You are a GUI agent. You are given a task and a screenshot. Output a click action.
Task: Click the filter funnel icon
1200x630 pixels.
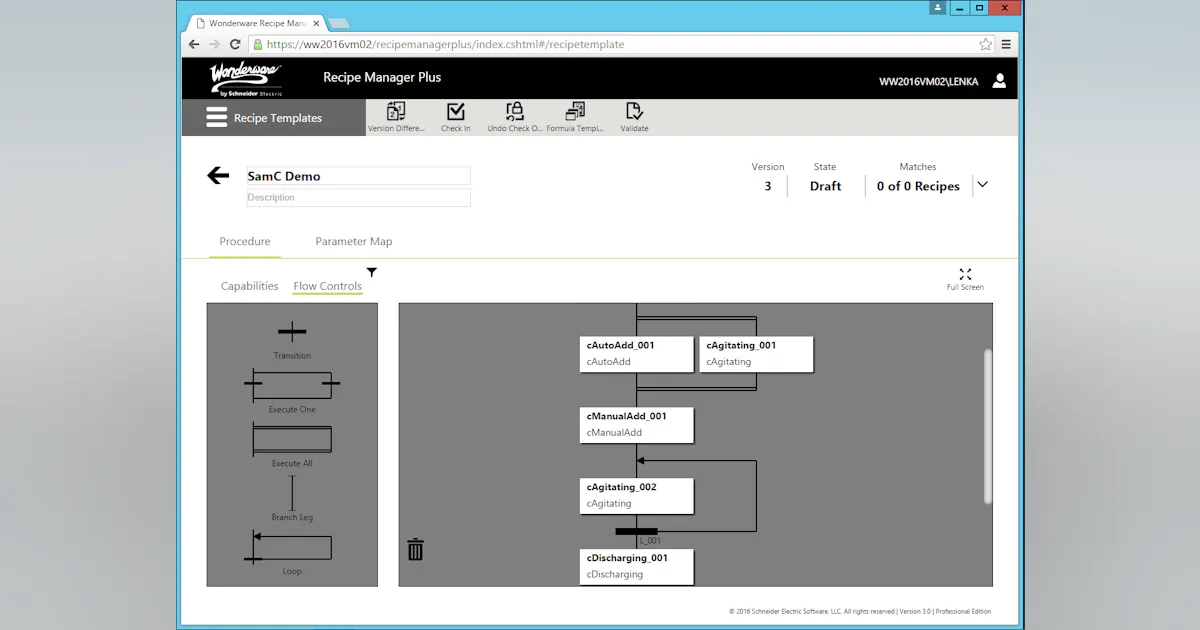[372, 272]
